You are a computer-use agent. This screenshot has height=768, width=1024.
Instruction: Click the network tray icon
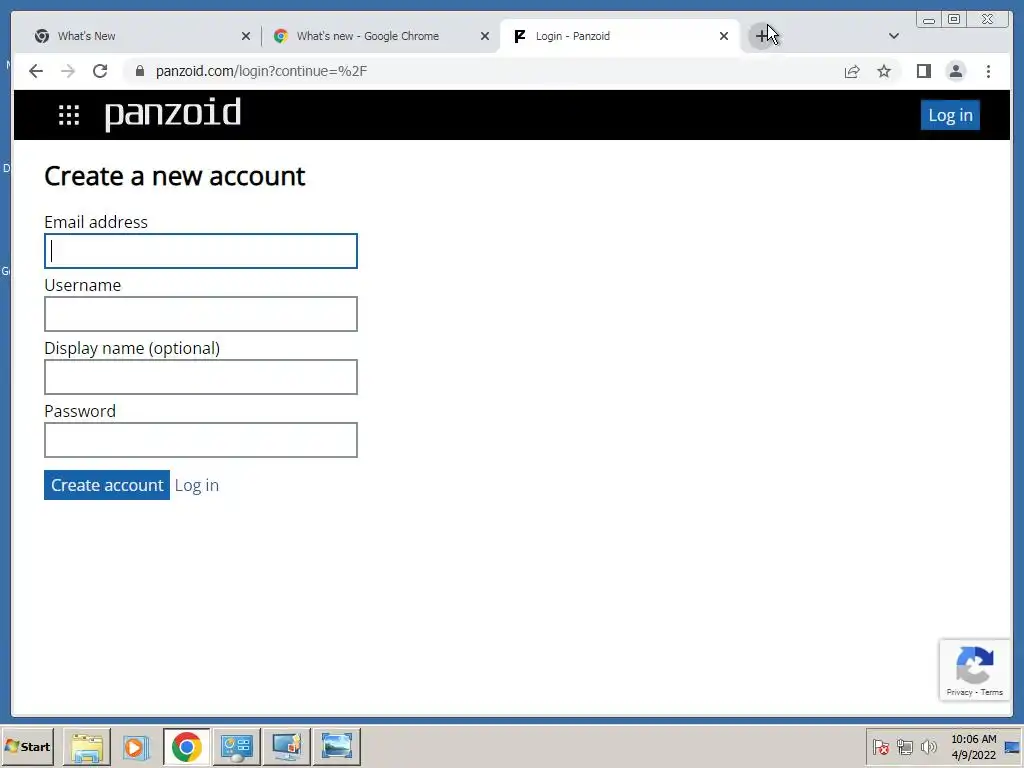tap(904, 746)
